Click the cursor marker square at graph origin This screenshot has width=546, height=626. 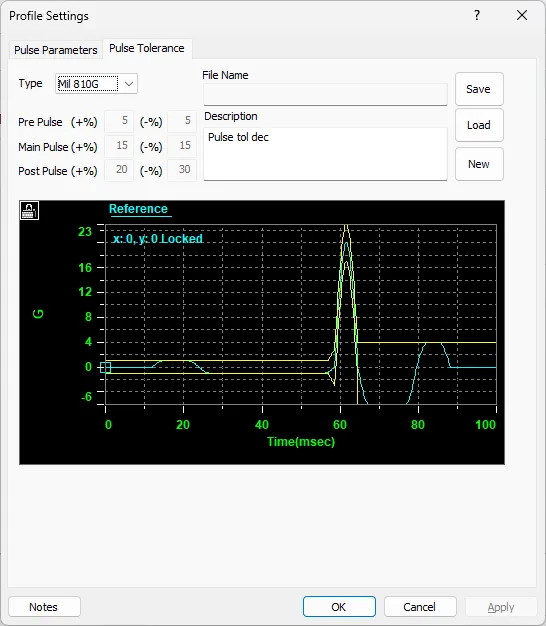click(x=105, y=367)
